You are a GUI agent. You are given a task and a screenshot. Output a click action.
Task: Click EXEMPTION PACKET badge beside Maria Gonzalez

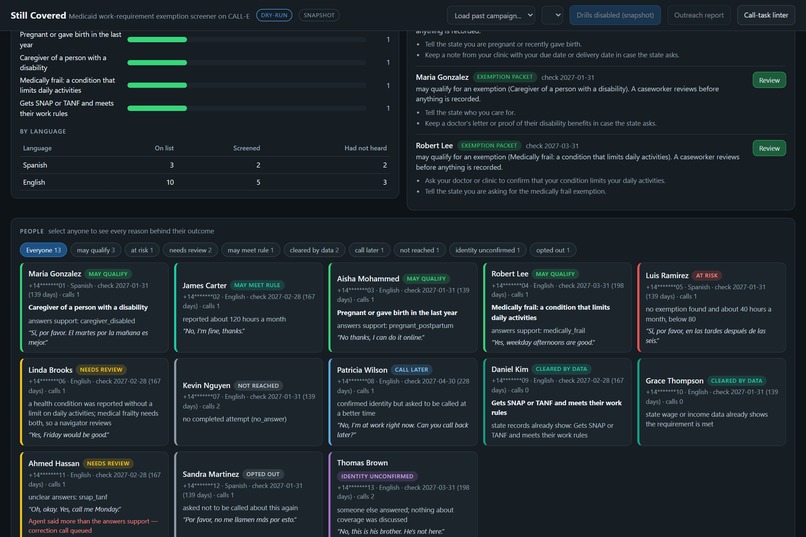coord(504,77)
